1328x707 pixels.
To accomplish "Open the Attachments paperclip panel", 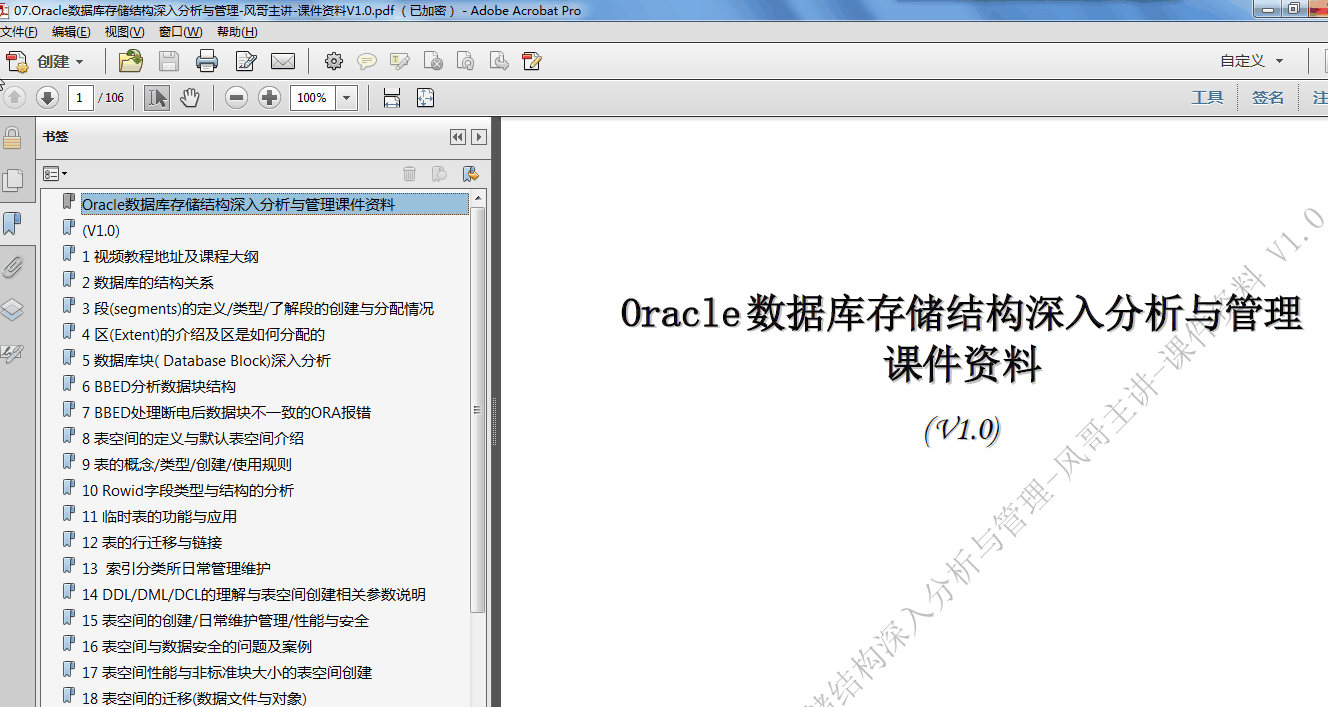I will (13, 266).
